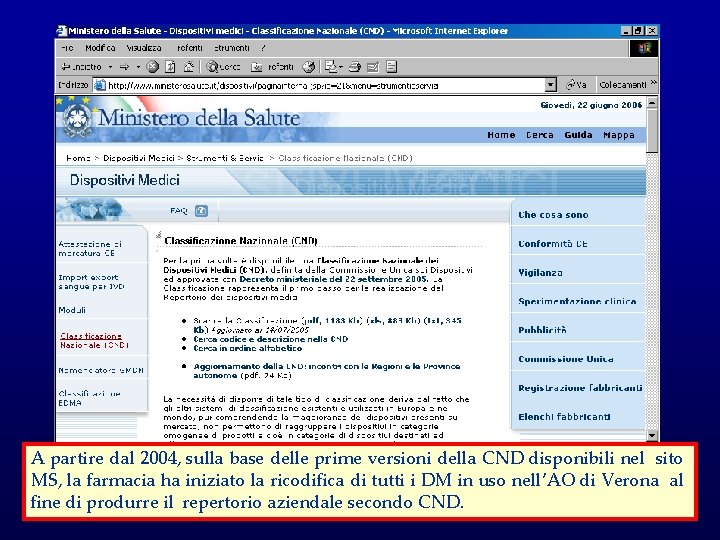The width and height of the screenshot is (720, 540).
Task: Click the vertical scrollbar thumb
Action: (652, 131)
